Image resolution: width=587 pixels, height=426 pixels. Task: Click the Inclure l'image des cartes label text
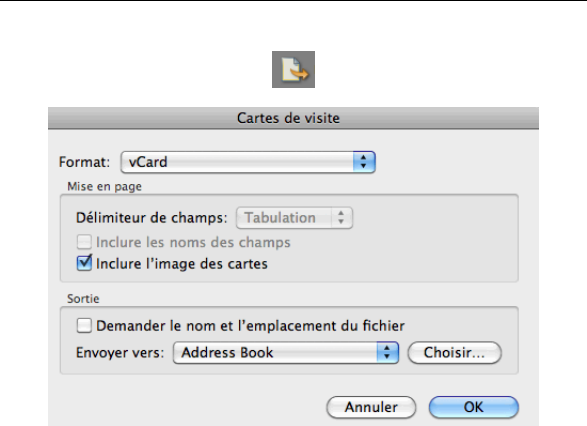point(182,264)
